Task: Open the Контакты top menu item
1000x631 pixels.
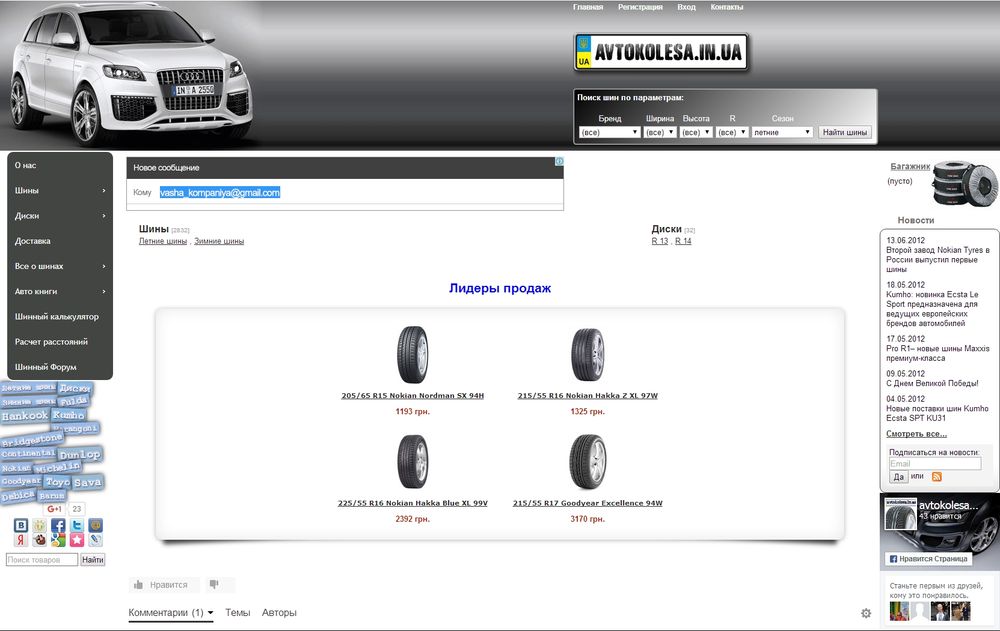Action: (727, 7)
